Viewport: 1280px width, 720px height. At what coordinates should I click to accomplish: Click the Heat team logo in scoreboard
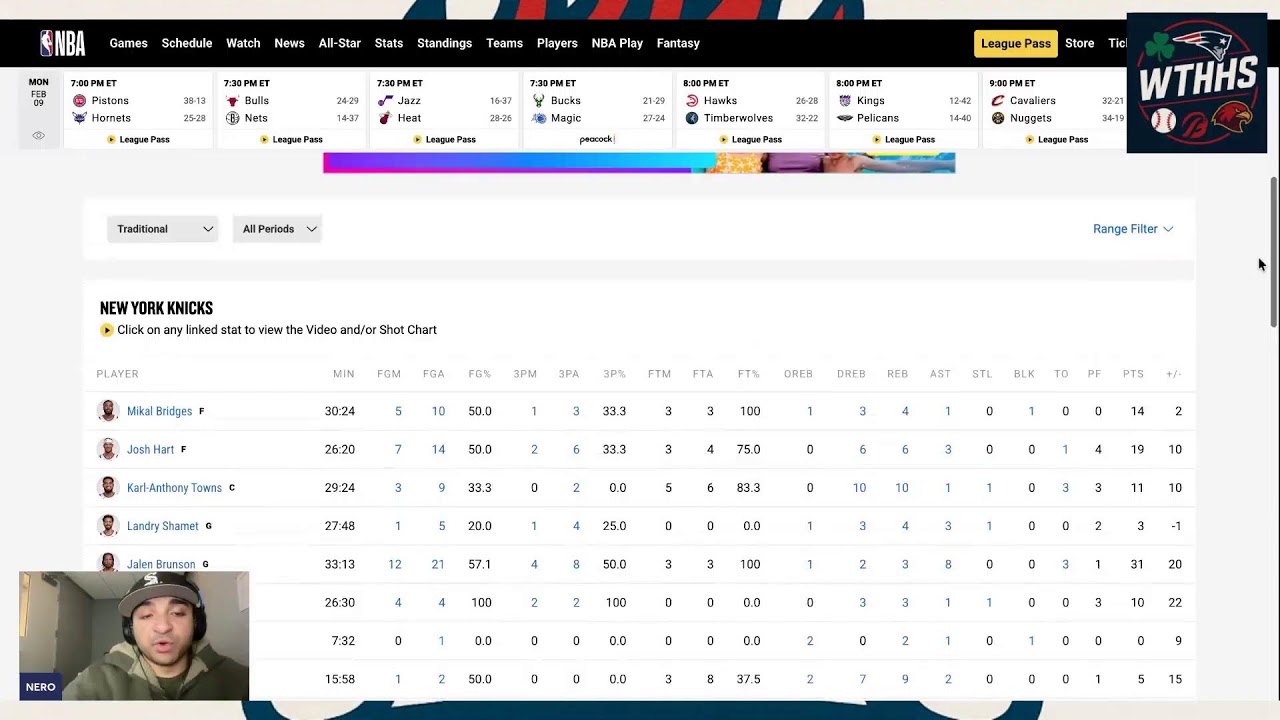(386, 118)
